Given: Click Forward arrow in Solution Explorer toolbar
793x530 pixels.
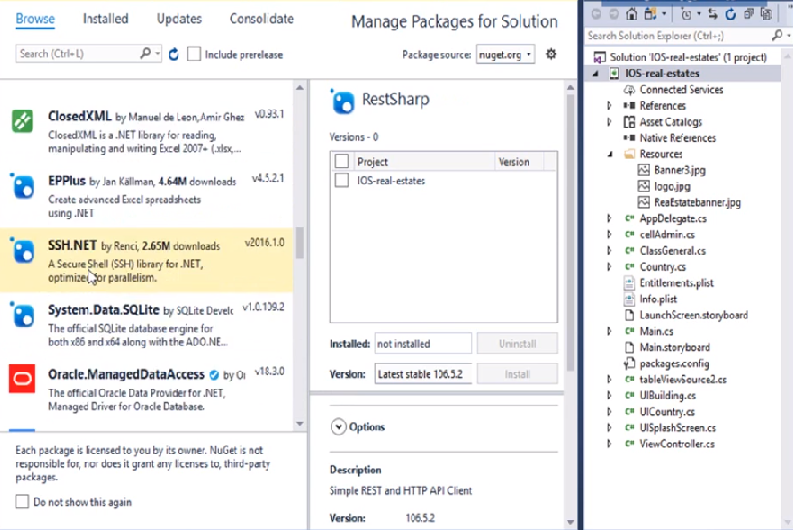Looking at the screenshot, I should [x=613, y=14].
